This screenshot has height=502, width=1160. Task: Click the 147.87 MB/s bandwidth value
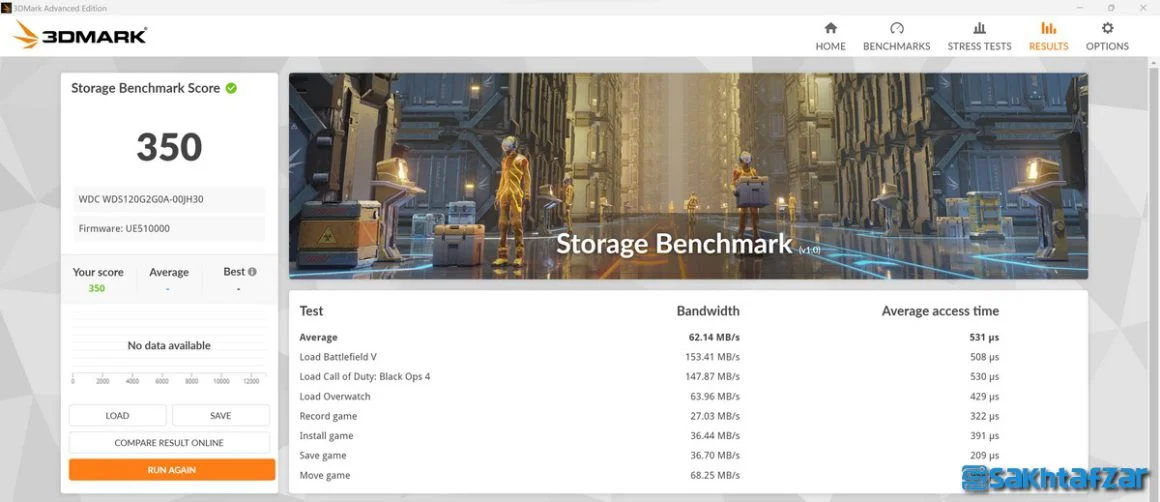(712, 376)
